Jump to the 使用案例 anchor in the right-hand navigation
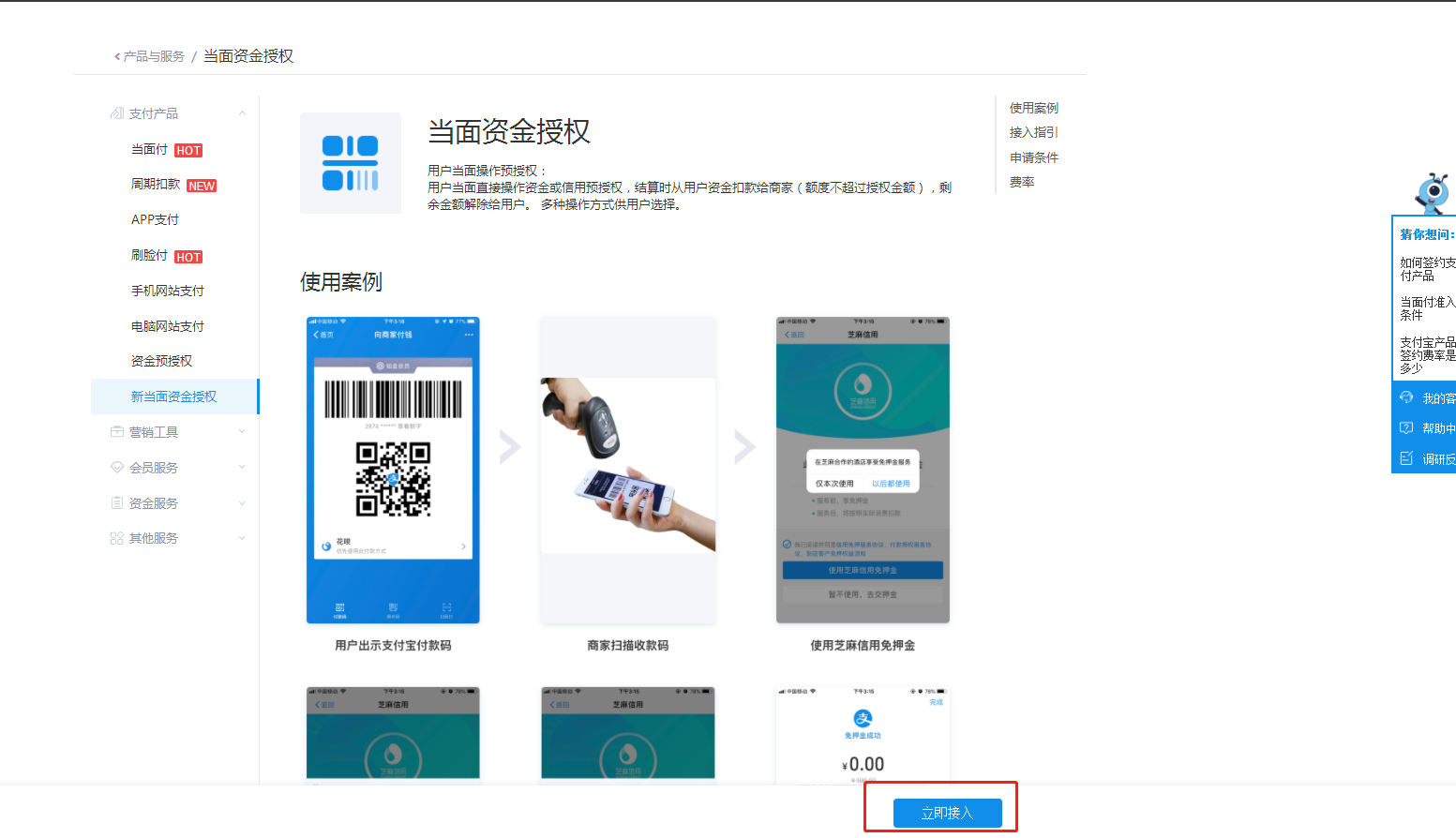 [1034, 108]
